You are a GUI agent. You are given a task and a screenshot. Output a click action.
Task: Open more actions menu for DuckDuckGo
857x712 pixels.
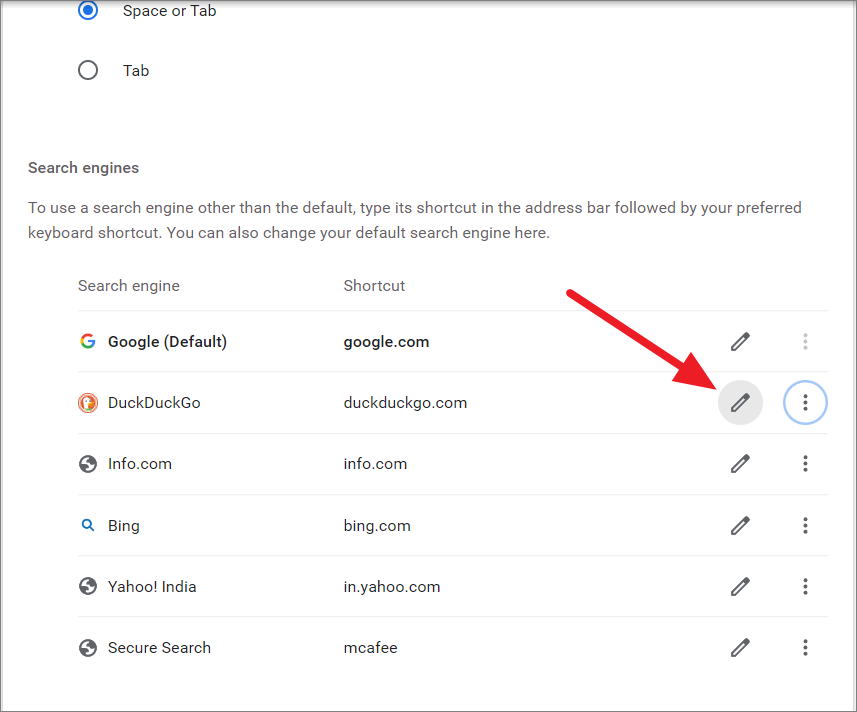[805, 403]
